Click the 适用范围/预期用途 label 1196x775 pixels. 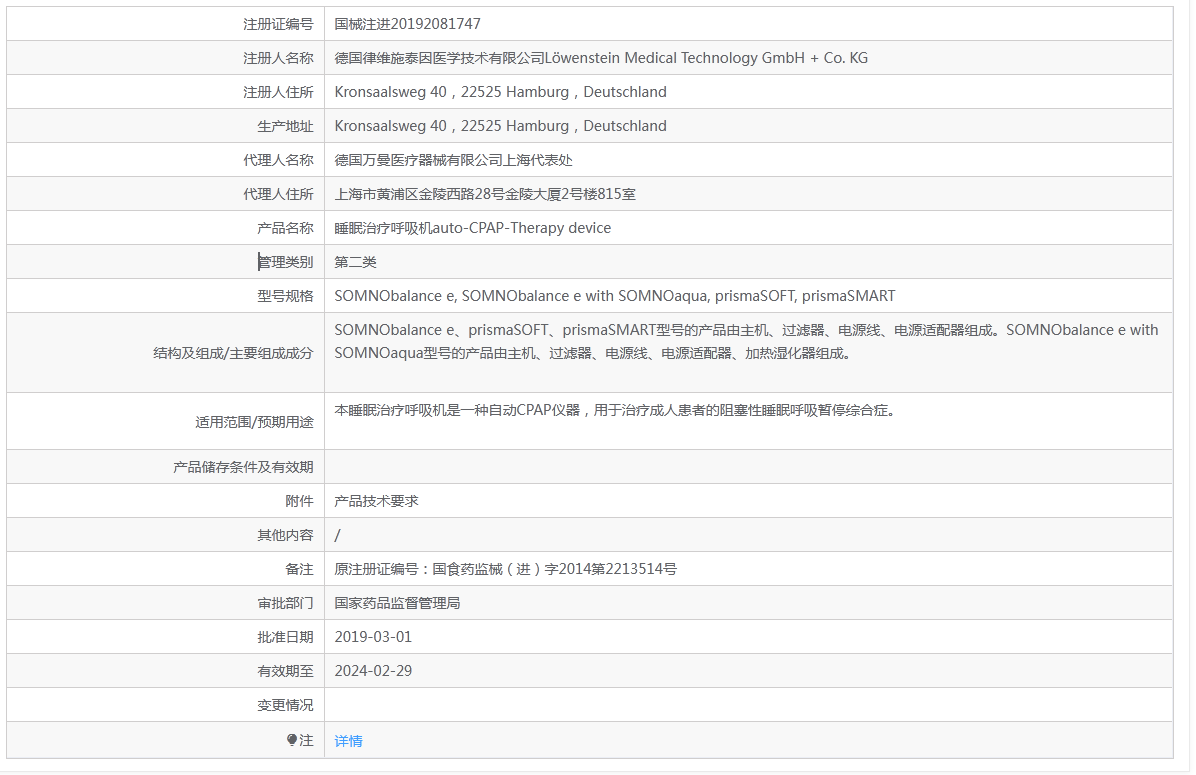pos(254,422)
